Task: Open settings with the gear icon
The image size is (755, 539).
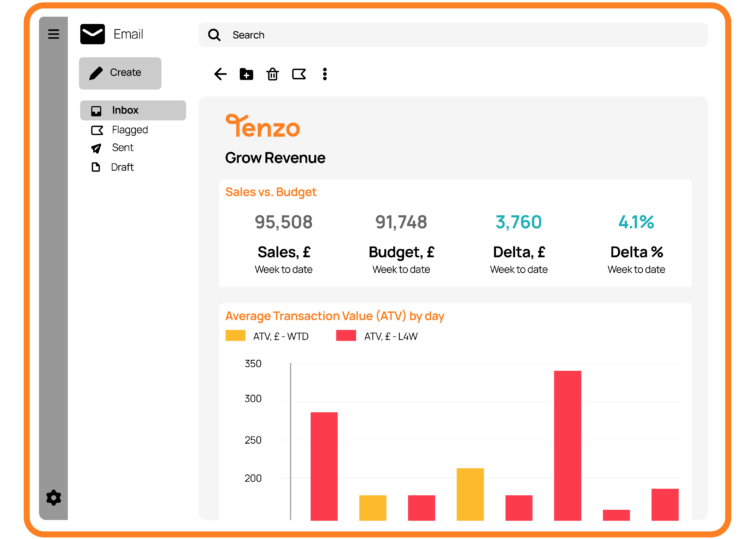Action: click(x=54, y=497)
